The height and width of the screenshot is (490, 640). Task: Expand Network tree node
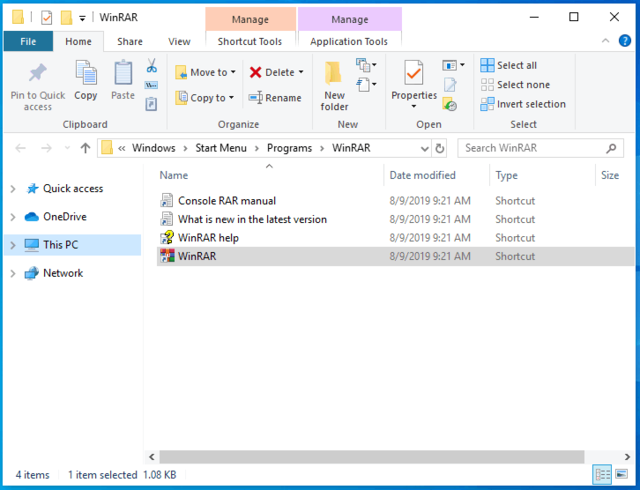pyautogui.click(x=13, y=273)
